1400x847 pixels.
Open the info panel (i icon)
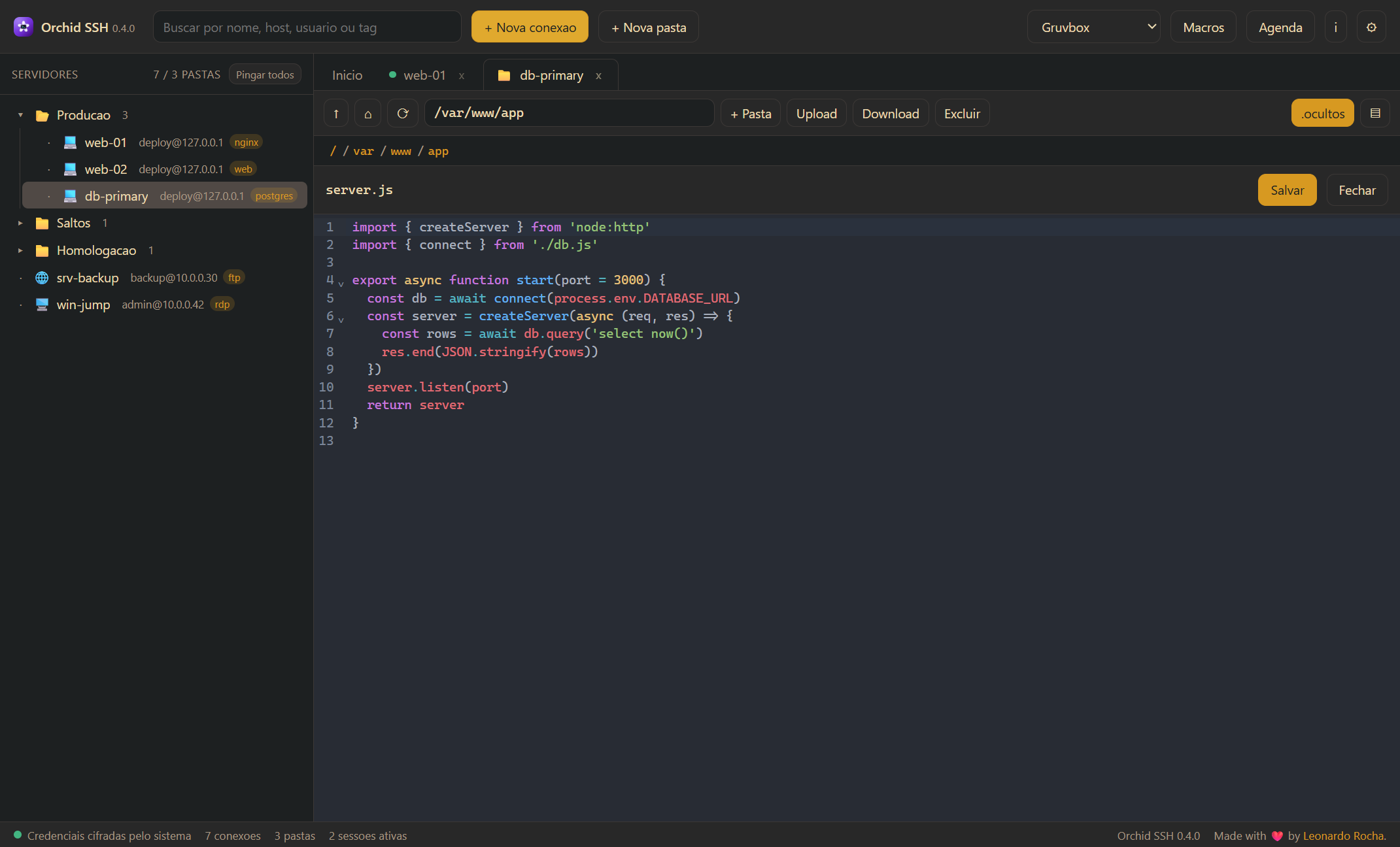[x=1335, y=27]
